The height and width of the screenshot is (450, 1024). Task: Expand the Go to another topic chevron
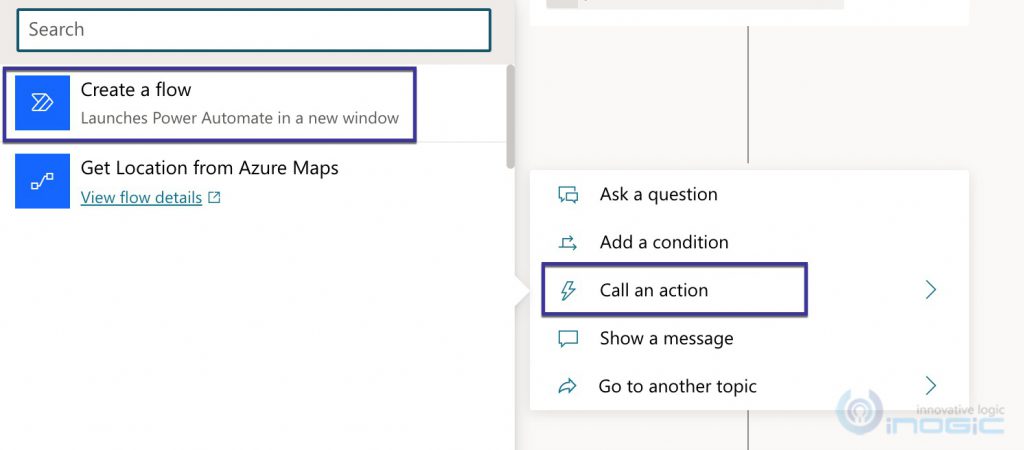point(931,386)
